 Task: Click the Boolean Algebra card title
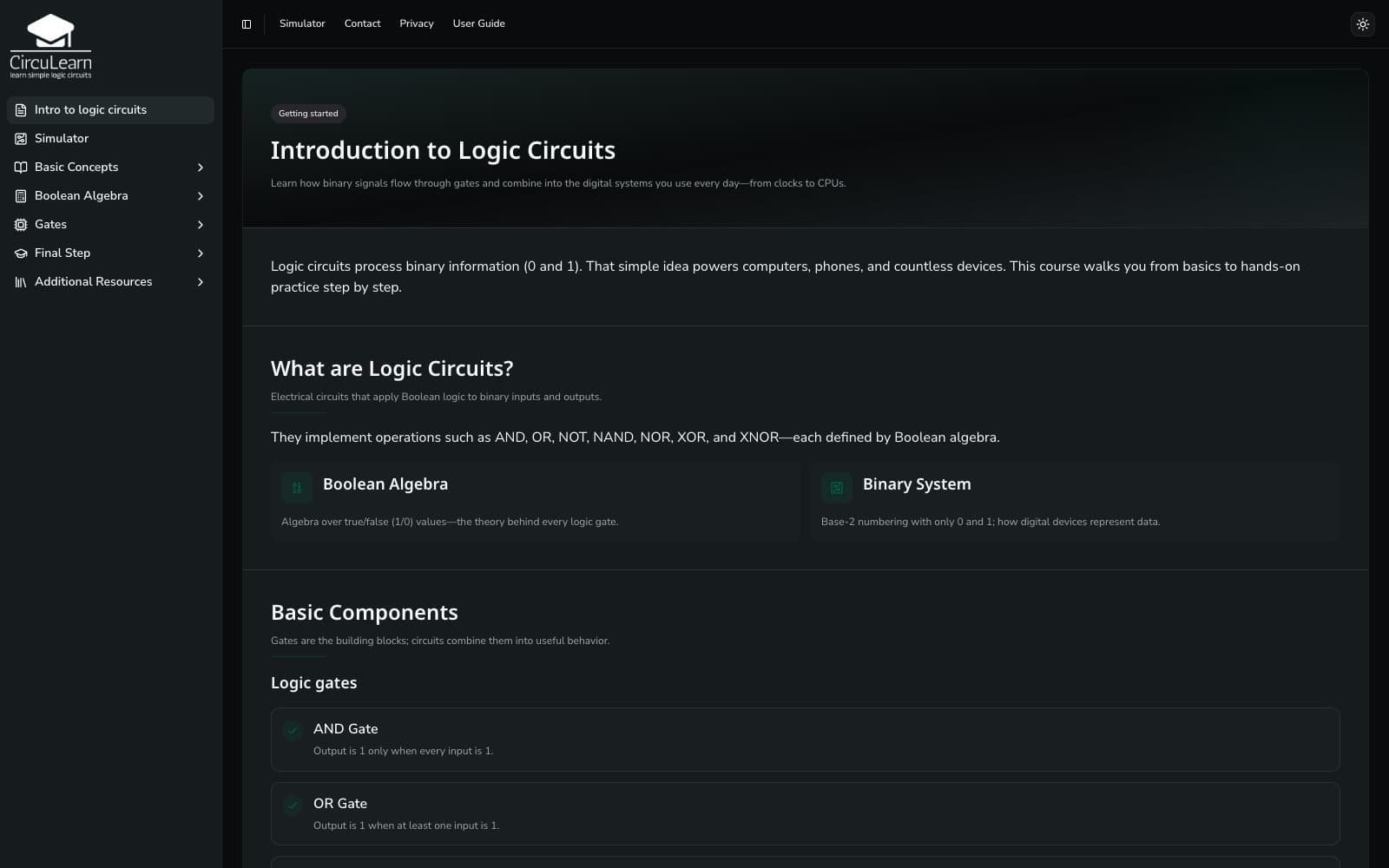[385, 484]
